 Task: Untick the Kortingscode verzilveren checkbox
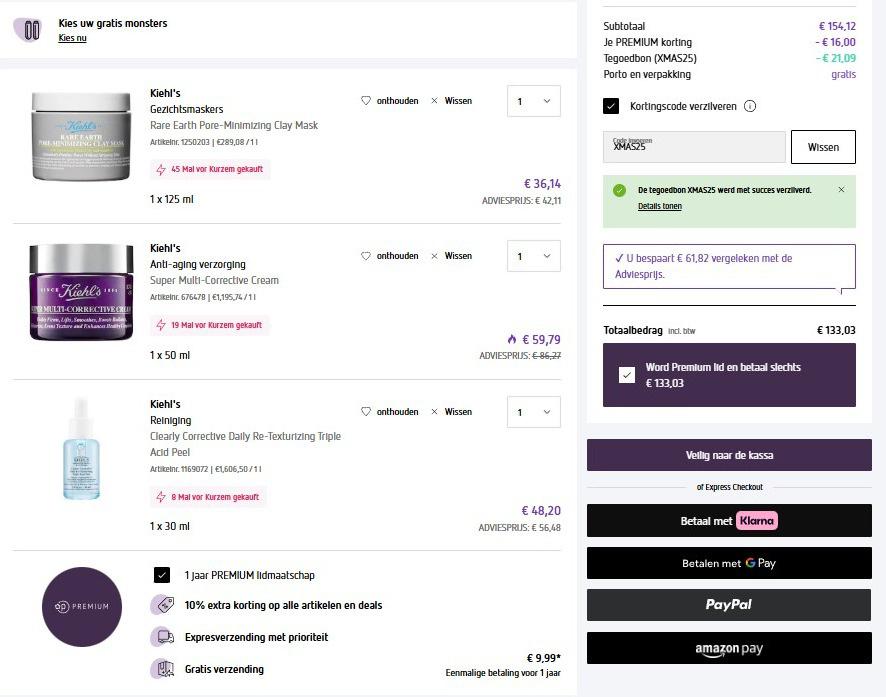[611, 106]
